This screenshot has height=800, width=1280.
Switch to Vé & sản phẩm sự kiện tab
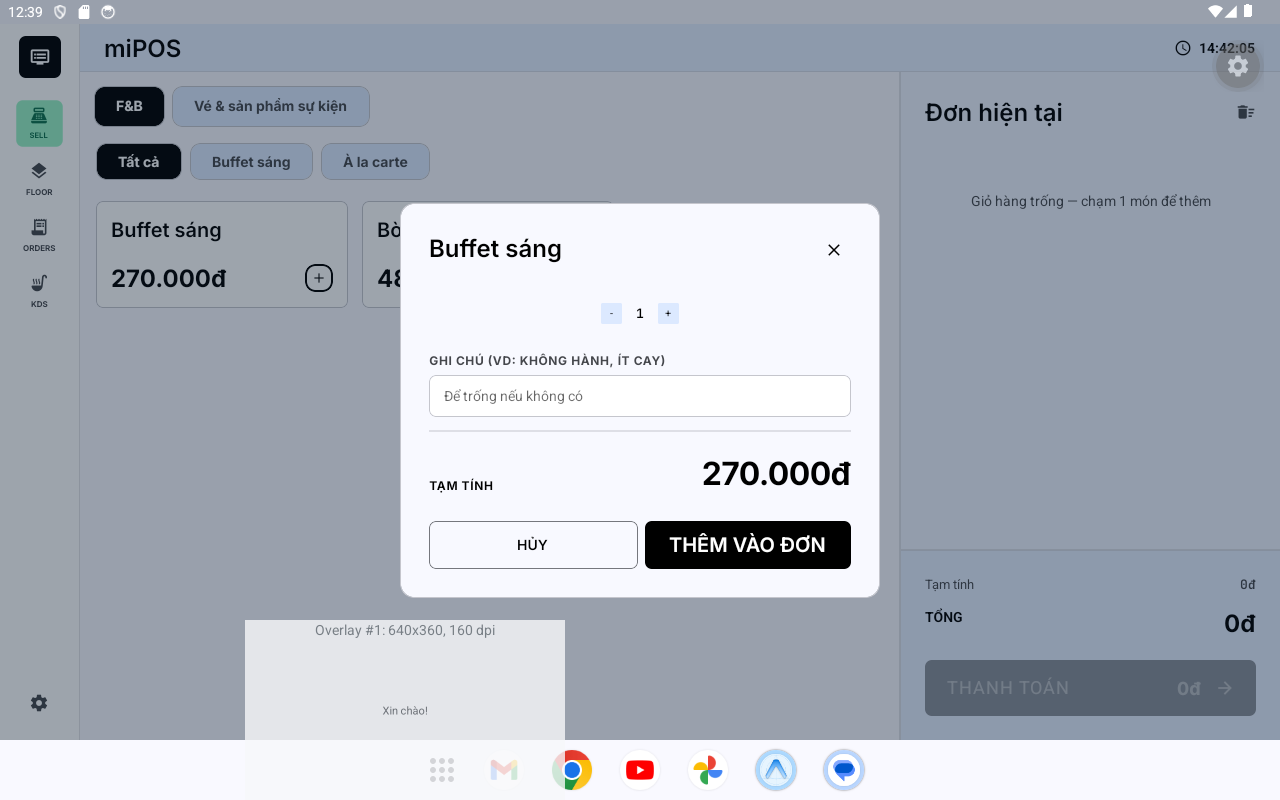(x=271, y=106)
